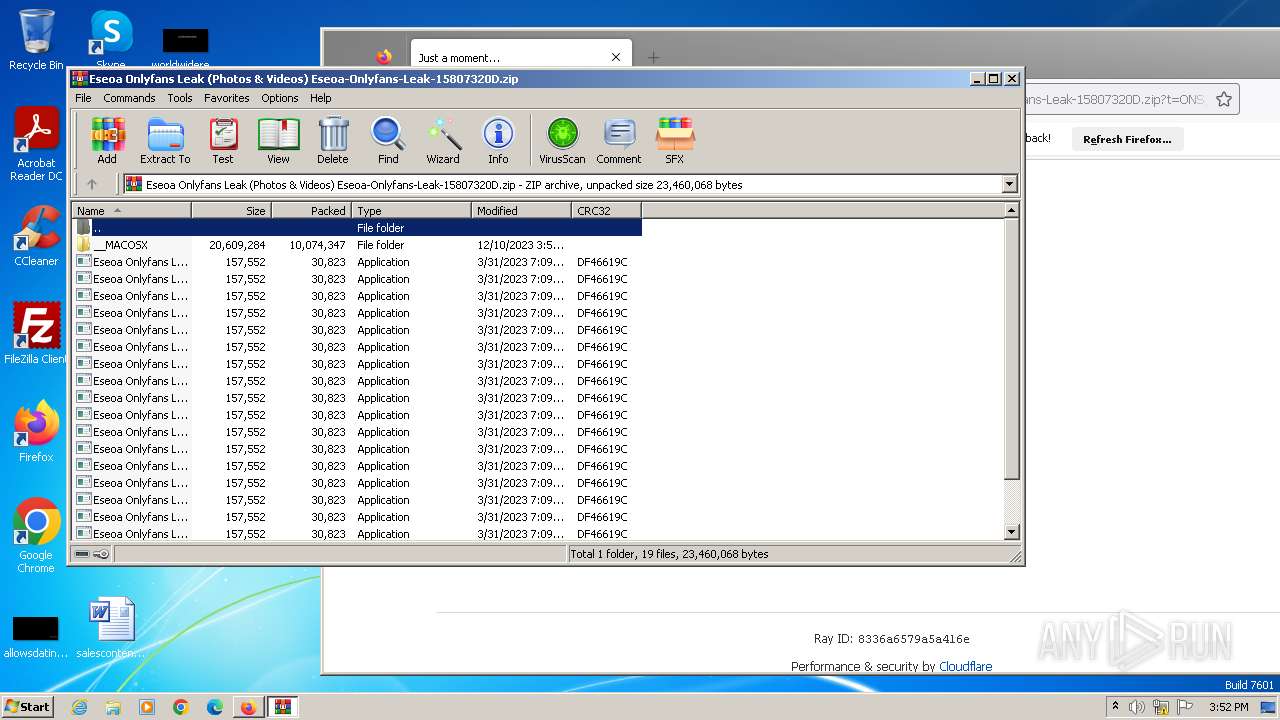
Task: Sort by the Packed column header
Action: click(x=311, y=210)
